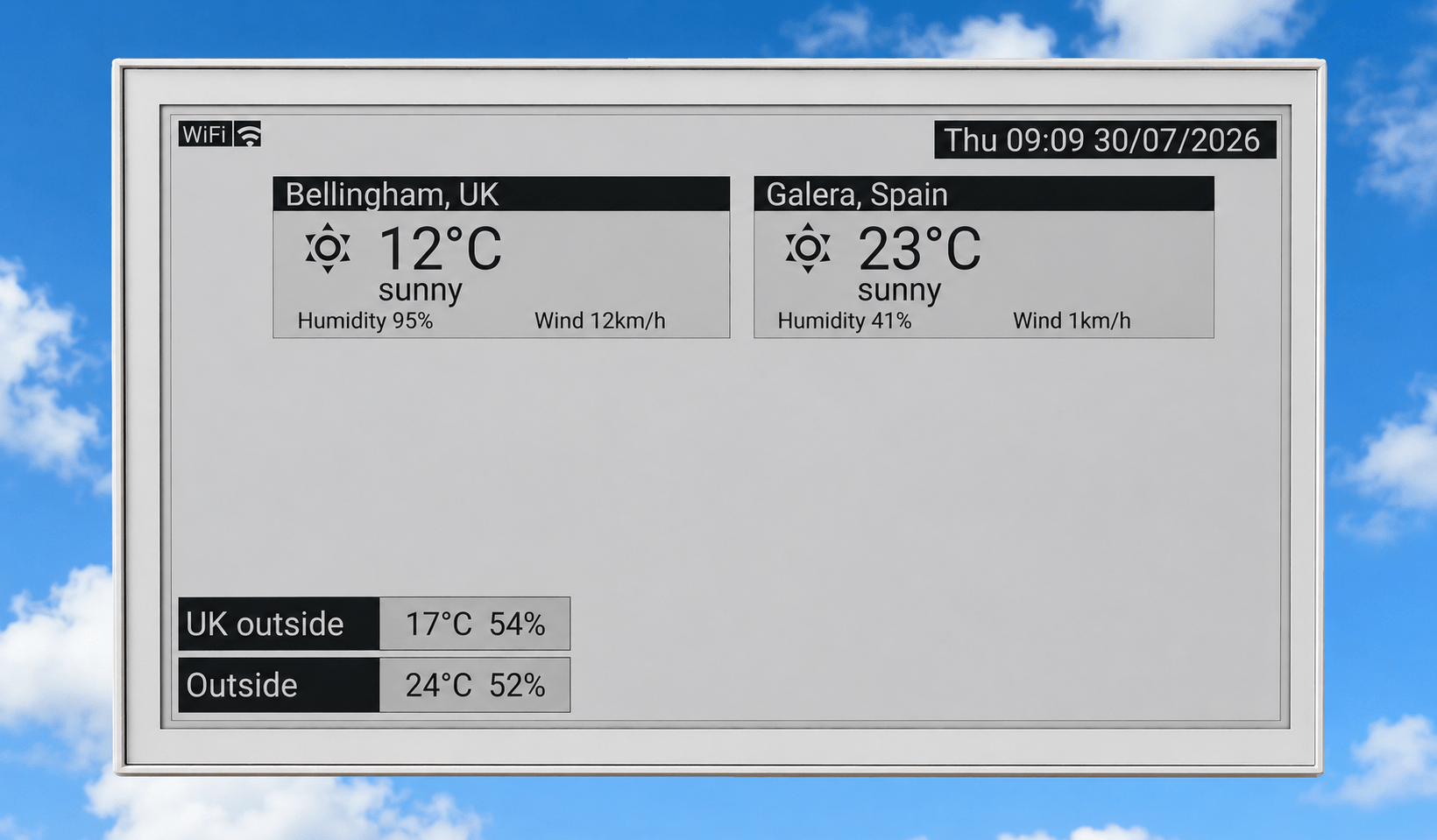
Task: Click the "Humidity 41%" value
Action: click(x=845, y=321)
